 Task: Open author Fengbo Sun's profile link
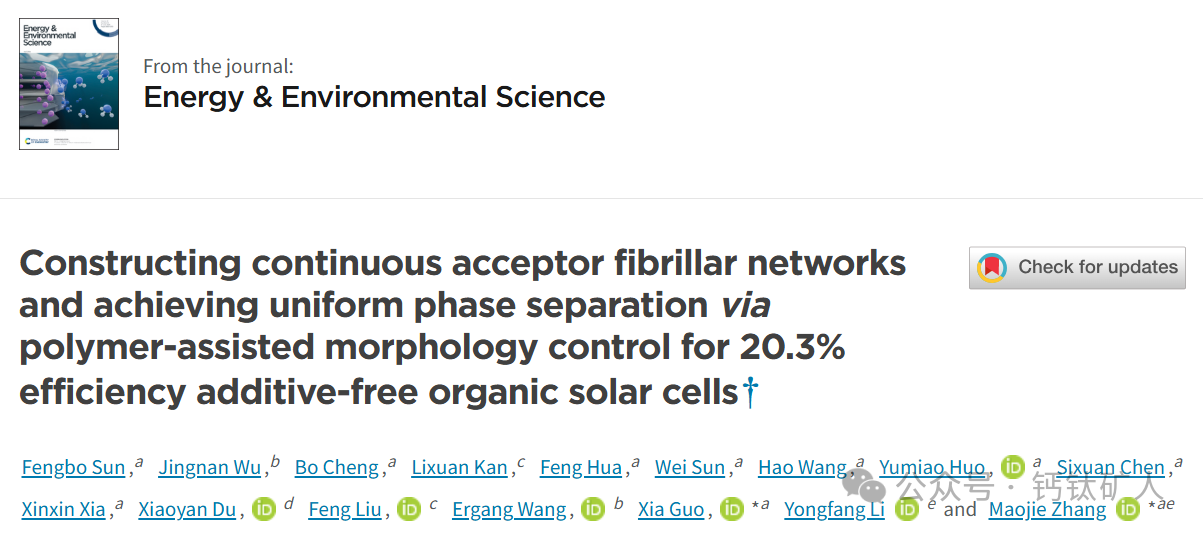click(x=74, y=467)
